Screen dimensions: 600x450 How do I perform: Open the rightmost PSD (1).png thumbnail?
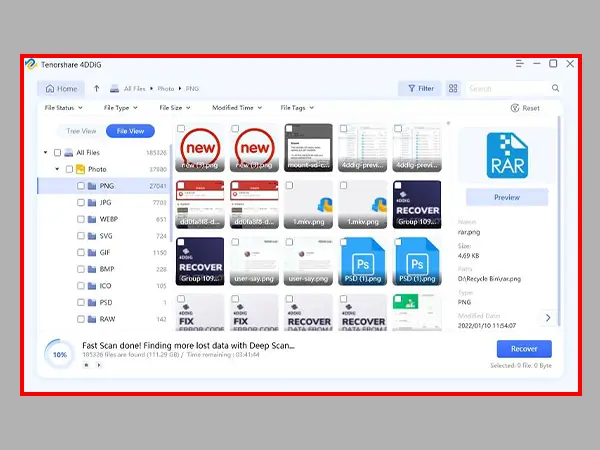417,262
